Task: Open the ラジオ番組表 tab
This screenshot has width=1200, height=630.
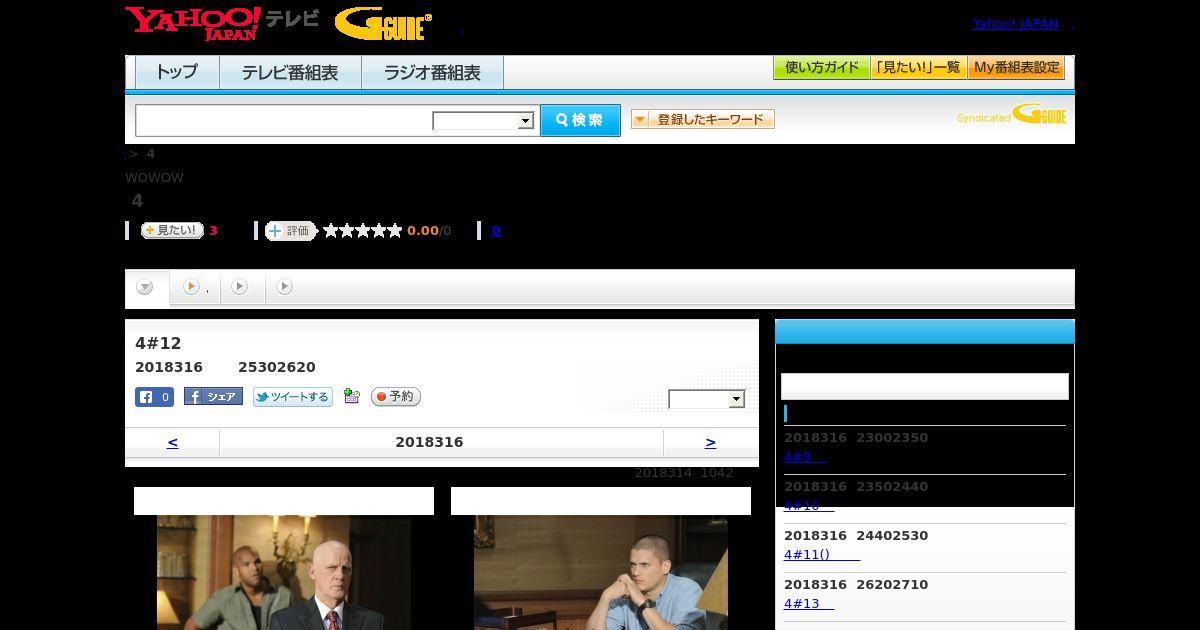Action: [x=432, y=73]
